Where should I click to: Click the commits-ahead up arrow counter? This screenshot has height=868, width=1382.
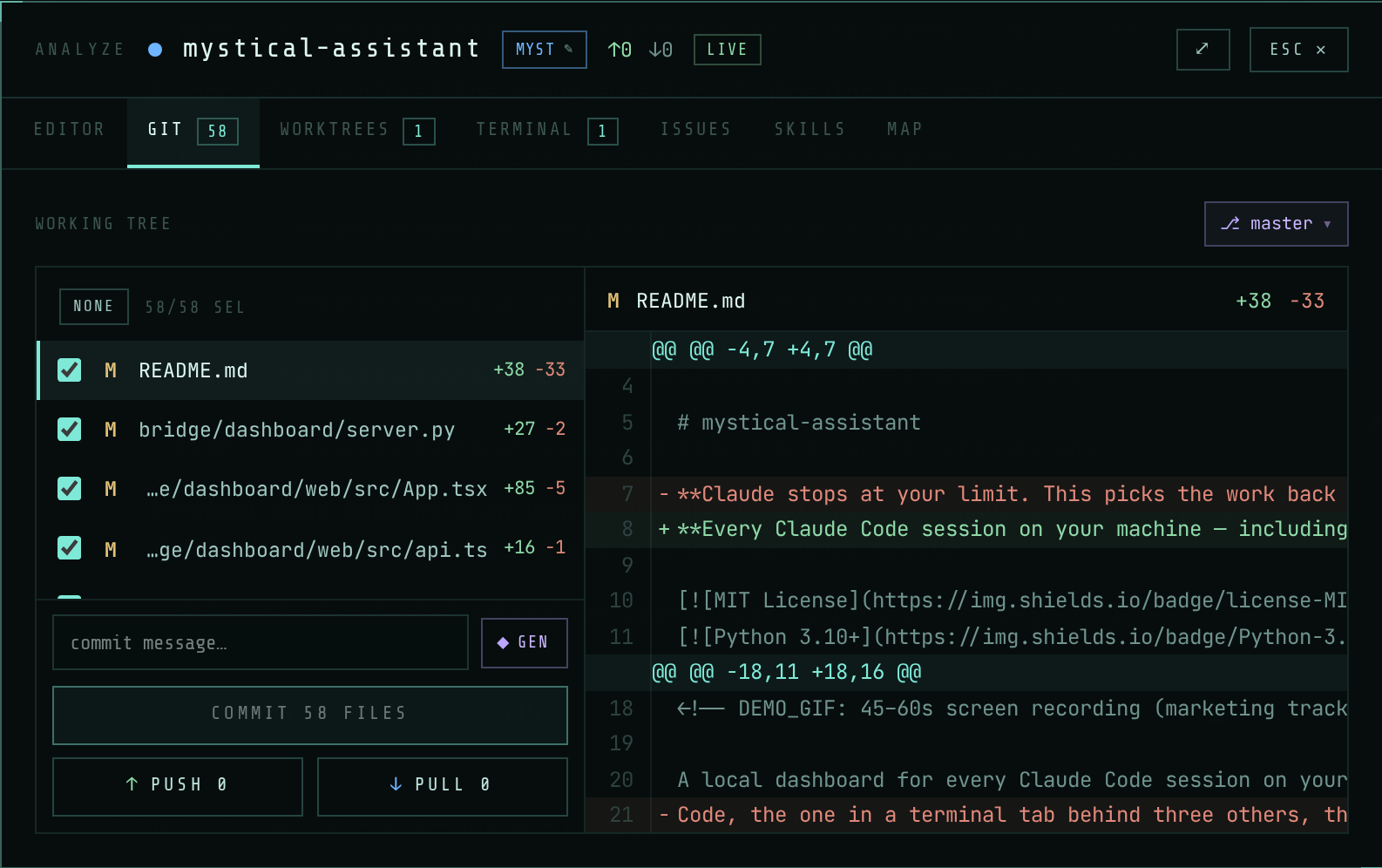tap(620, 50)
